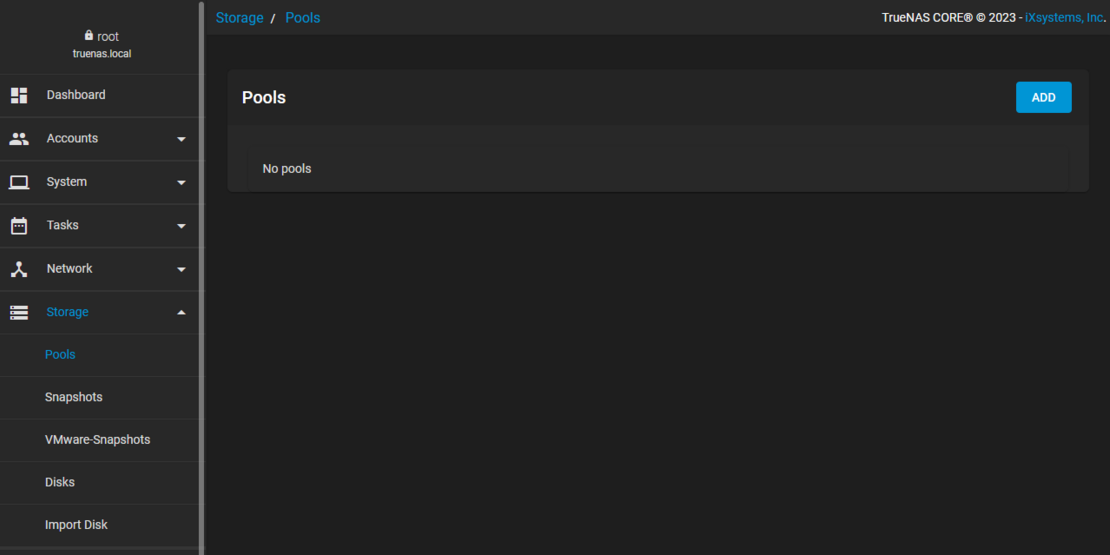Click the System laptop icon
Screen dimensions: 1110x555
(x=19, y=182)
